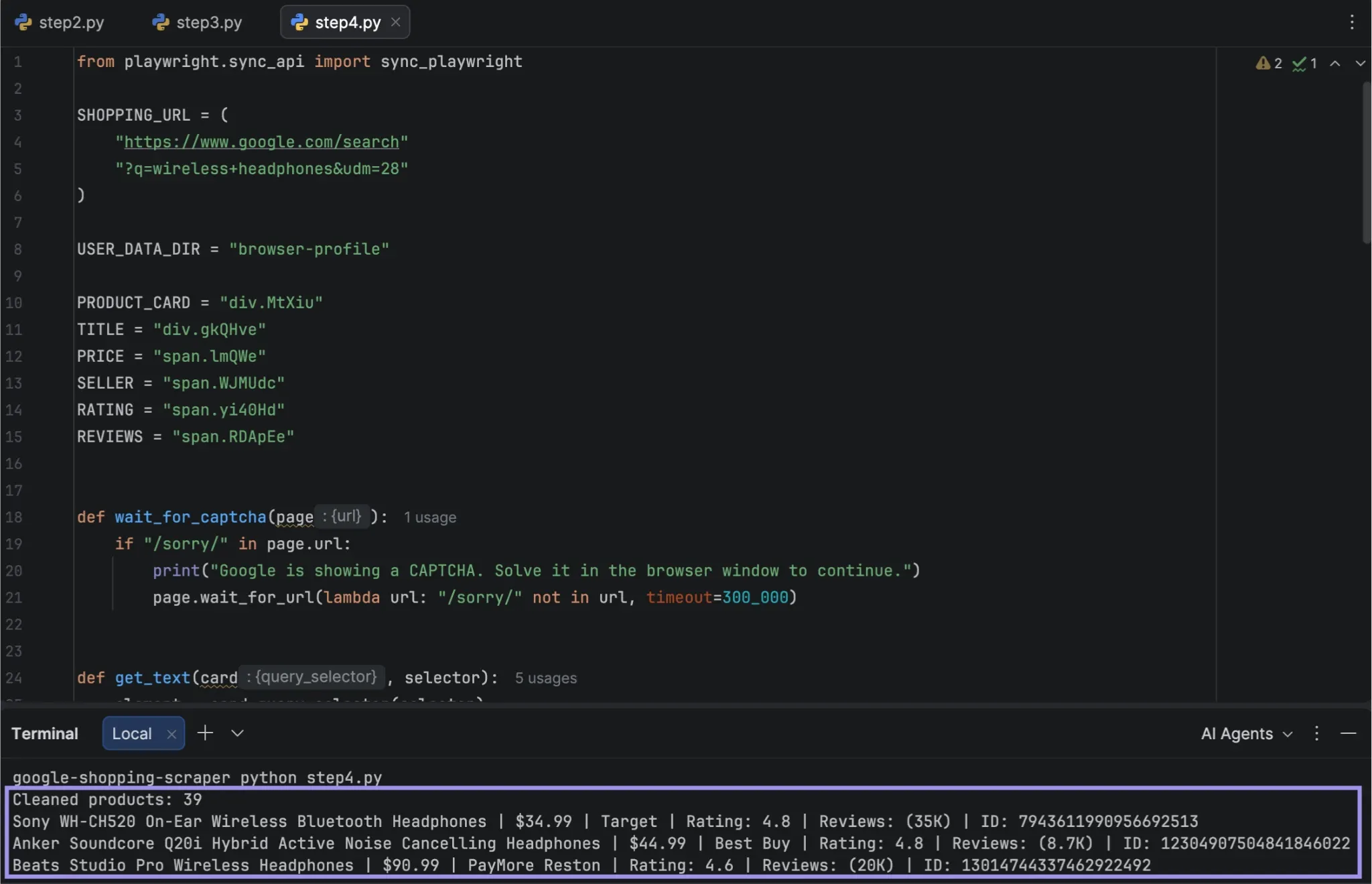The image size is (1372, 884).
Task: Click the PRODUCT_CARD variable name
Action: pyautogui.click(x=133, y=303)
